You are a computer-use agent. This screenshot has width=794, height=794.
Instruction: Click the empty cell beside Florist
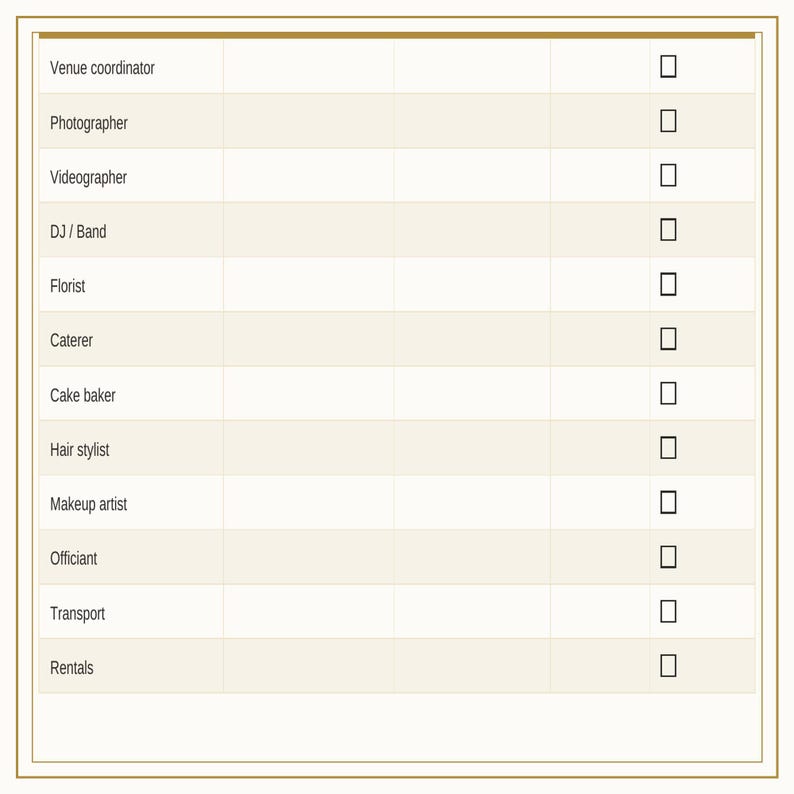[308, 284]
